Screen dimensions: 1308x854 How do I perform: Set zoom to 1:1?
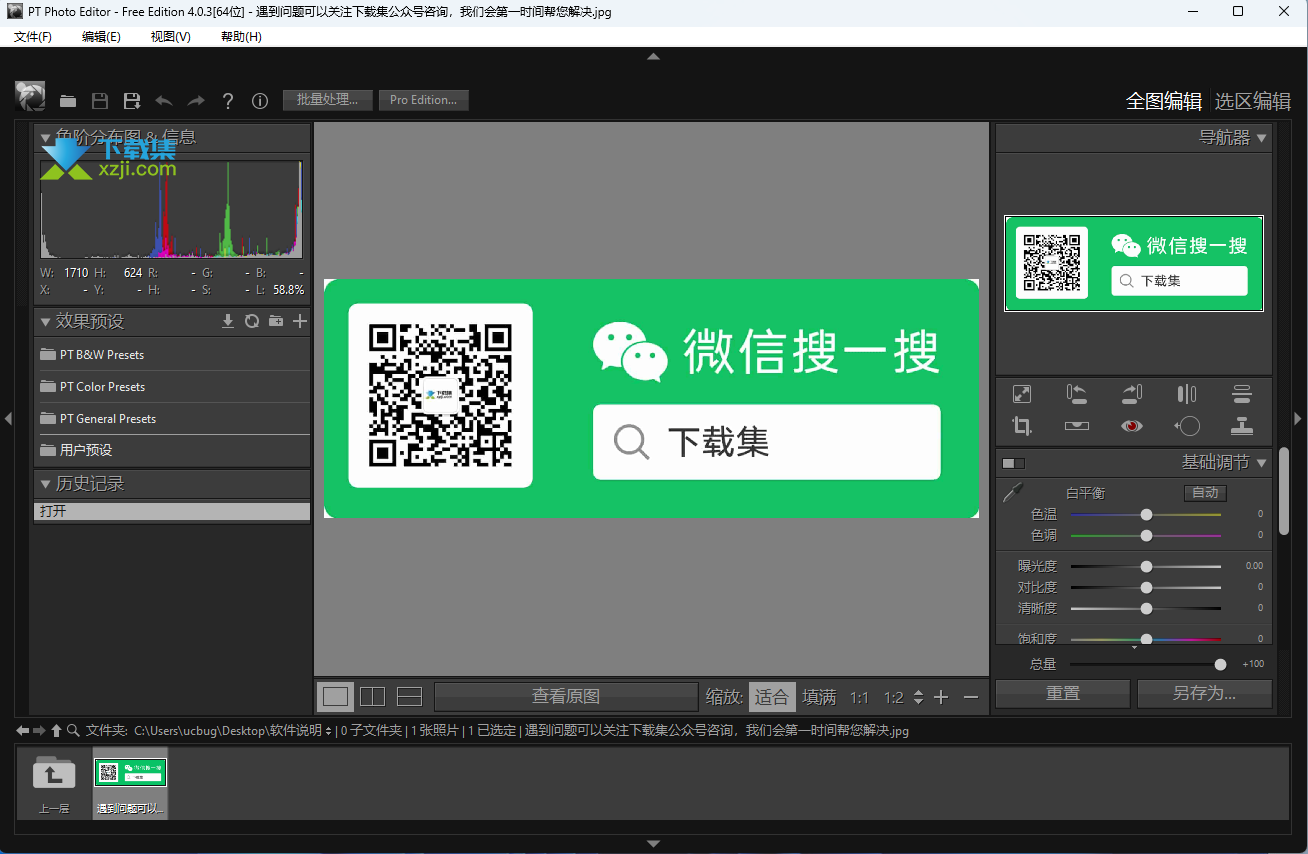click(x=859, y=697)
